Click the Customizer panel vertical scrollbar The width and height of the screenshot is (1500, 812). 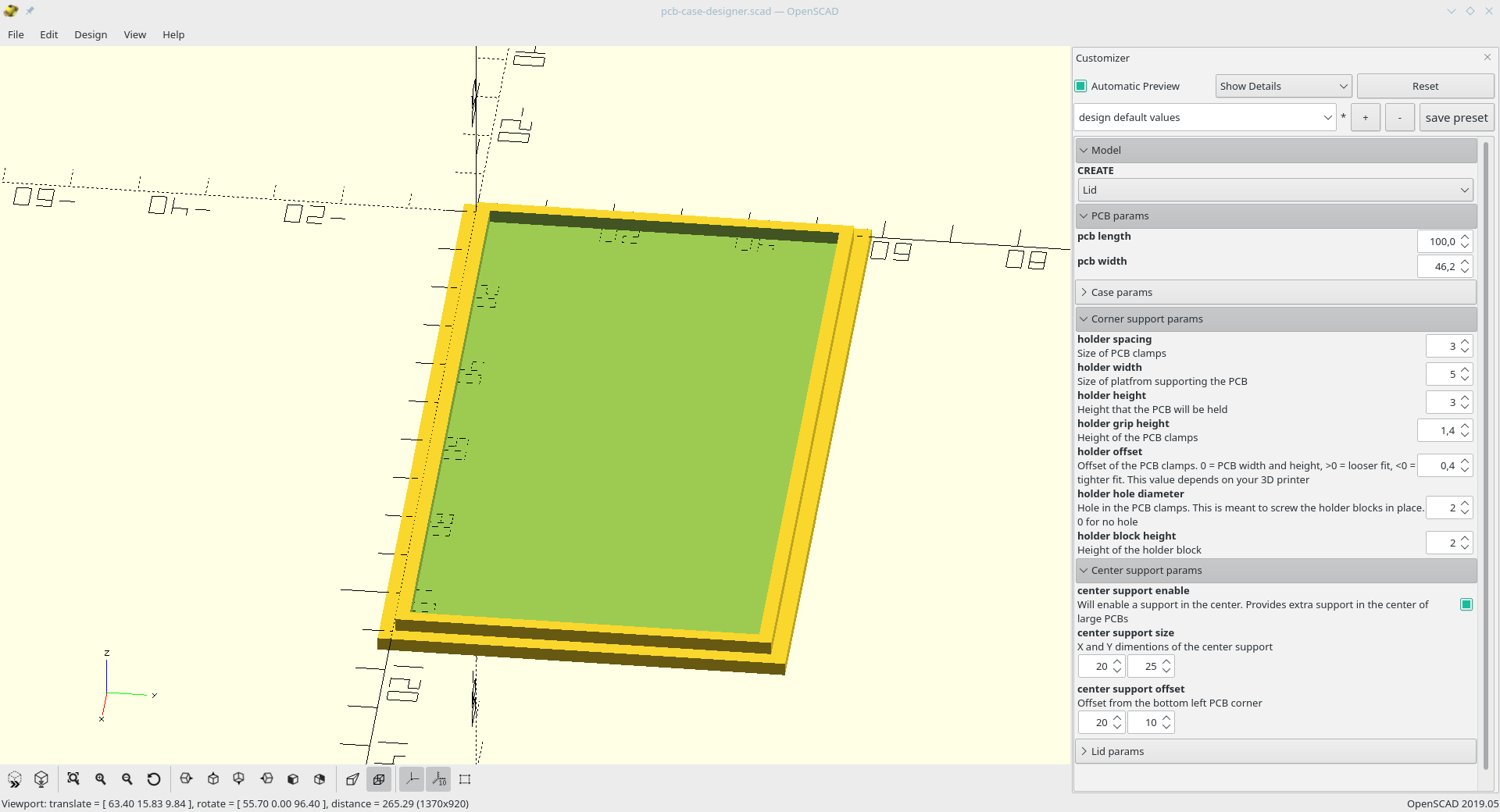1486,454
